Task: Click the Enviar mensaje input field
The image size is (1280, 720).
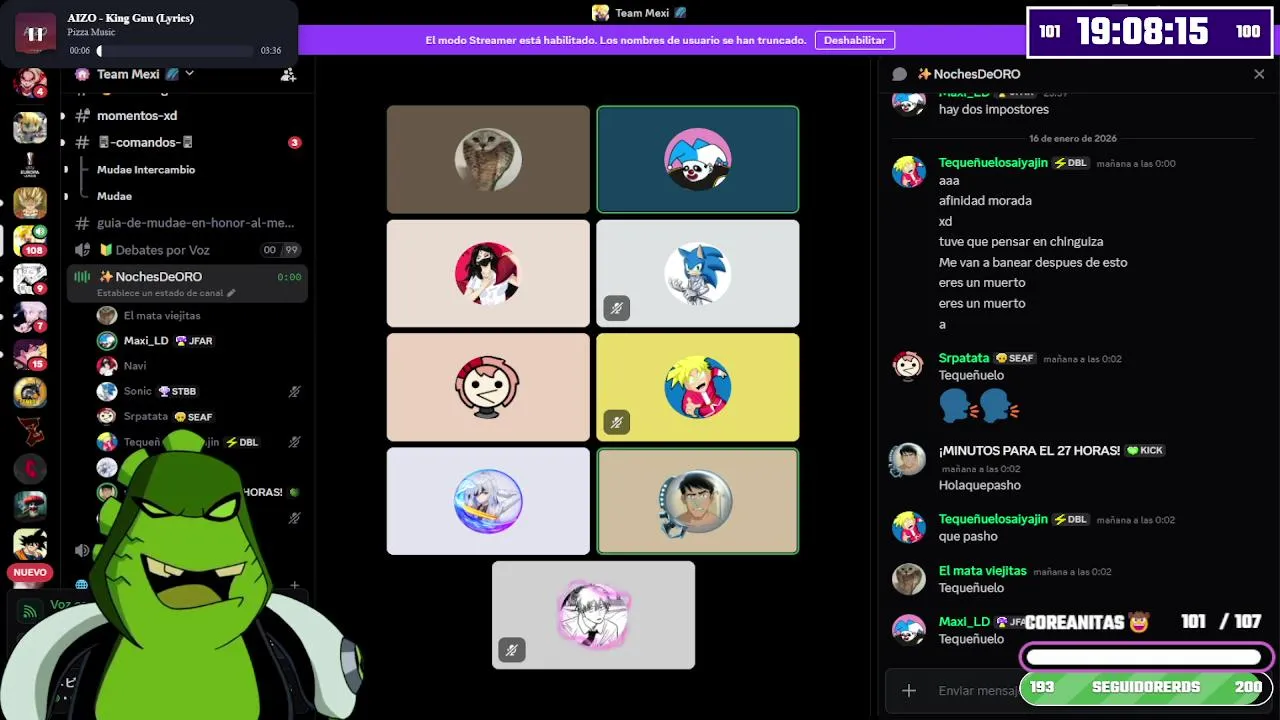Action: [978, 691]
